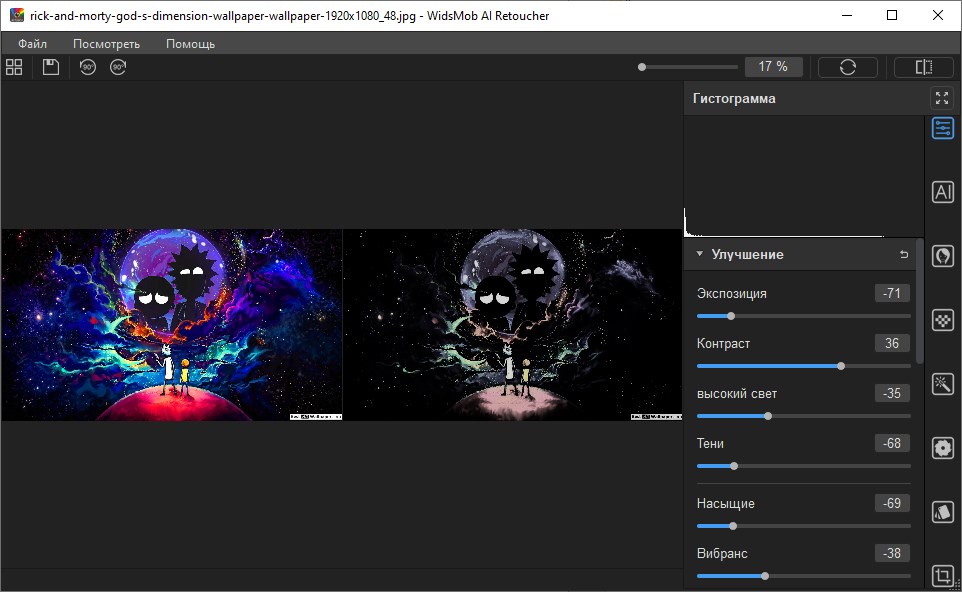The height and width of the screenshot is (592, 962).
Task: Toggle the before/after split view button
Action: [923, 67]
